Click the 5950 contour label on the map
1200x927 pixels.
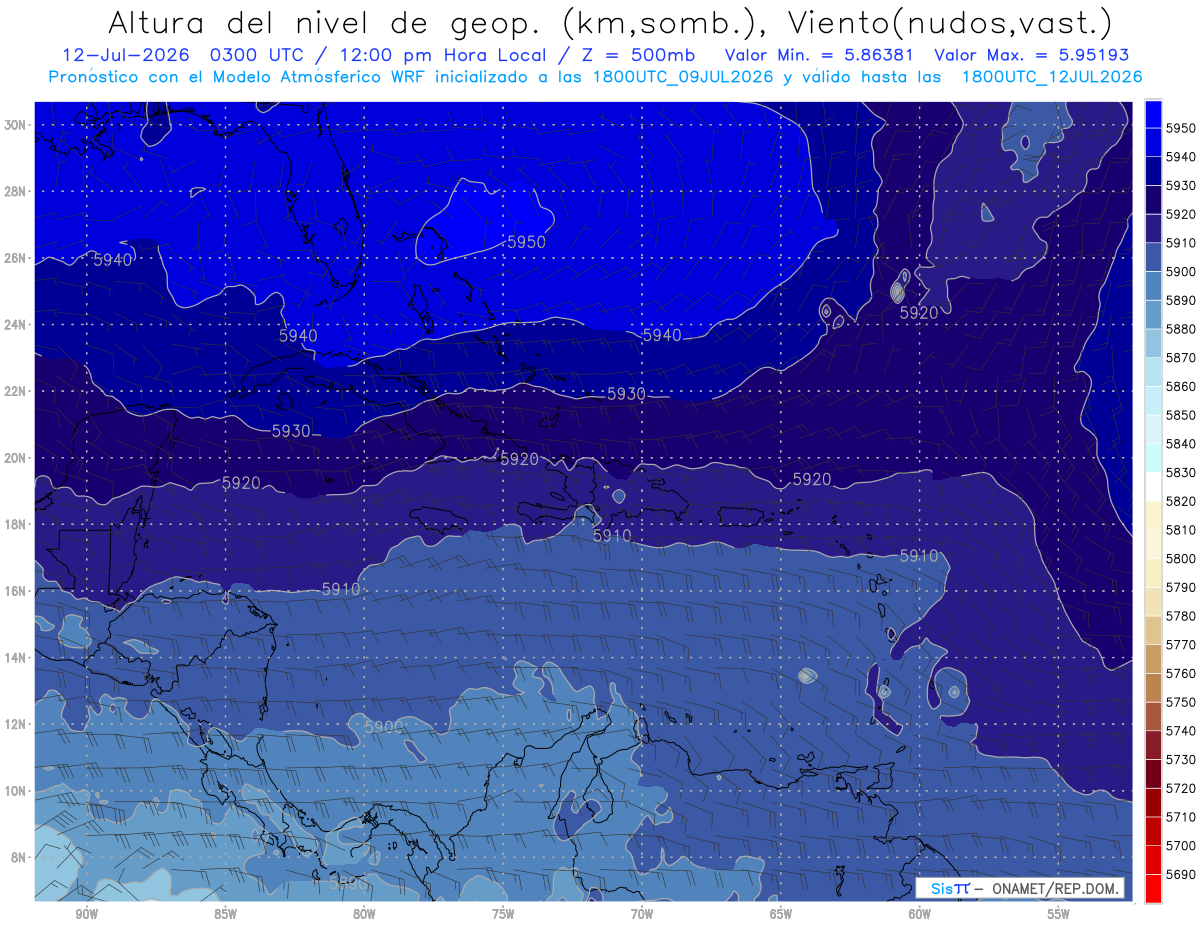coord(526,242)
